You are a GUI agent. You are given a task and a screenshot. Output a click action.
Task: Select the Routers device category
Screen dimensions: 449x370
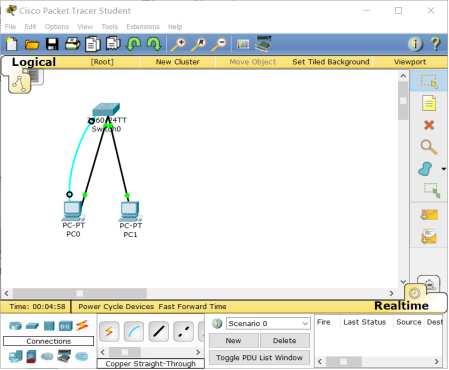[x=15, y=326]
